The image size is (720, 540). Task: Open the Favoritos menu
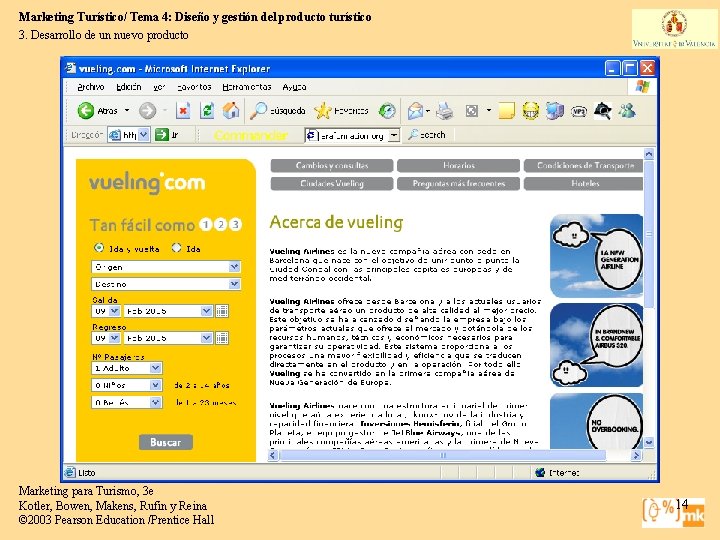[x=194, y=87]
